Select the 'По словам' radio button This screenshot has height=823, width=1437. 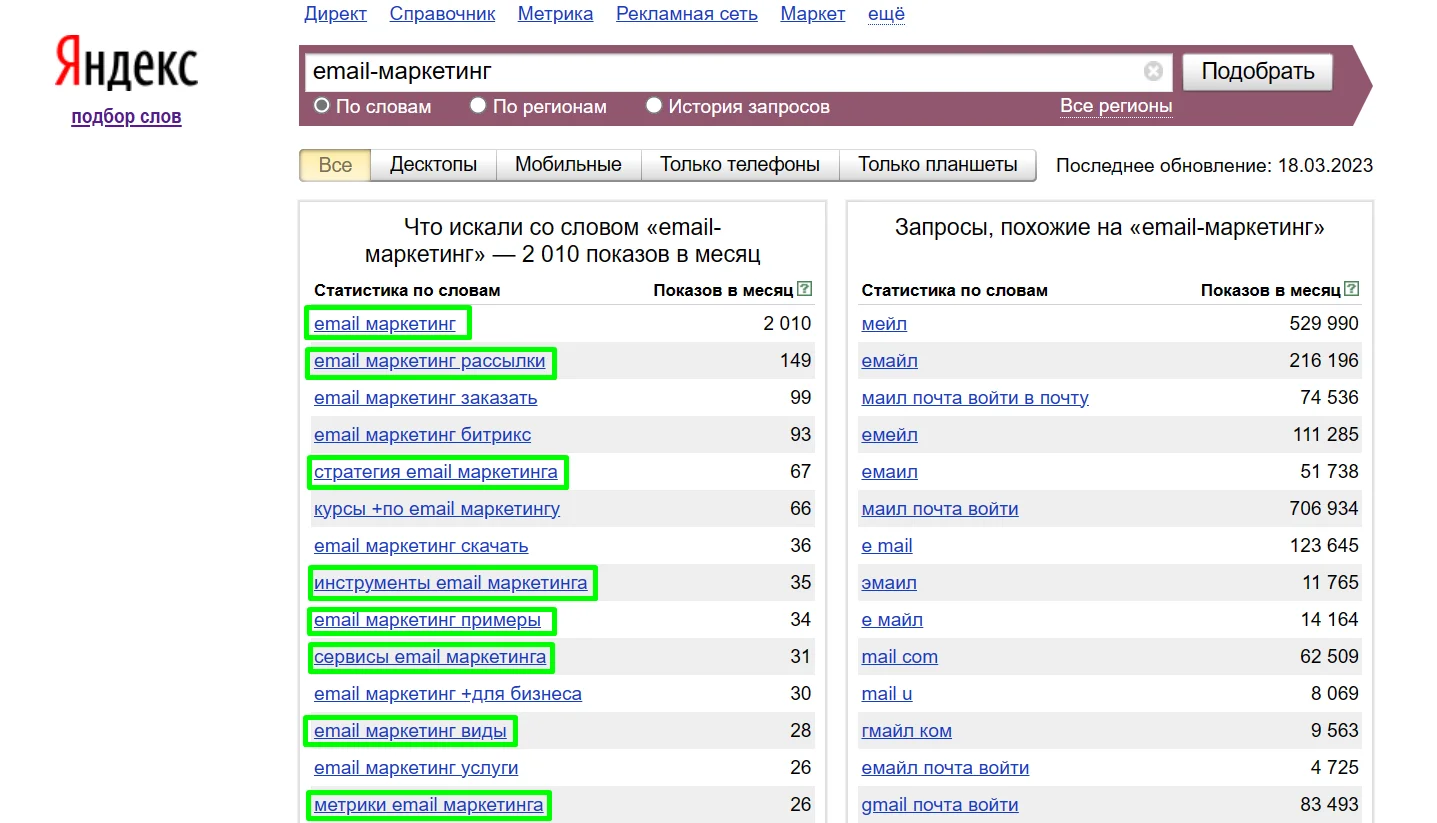click(x=322, y=105)
